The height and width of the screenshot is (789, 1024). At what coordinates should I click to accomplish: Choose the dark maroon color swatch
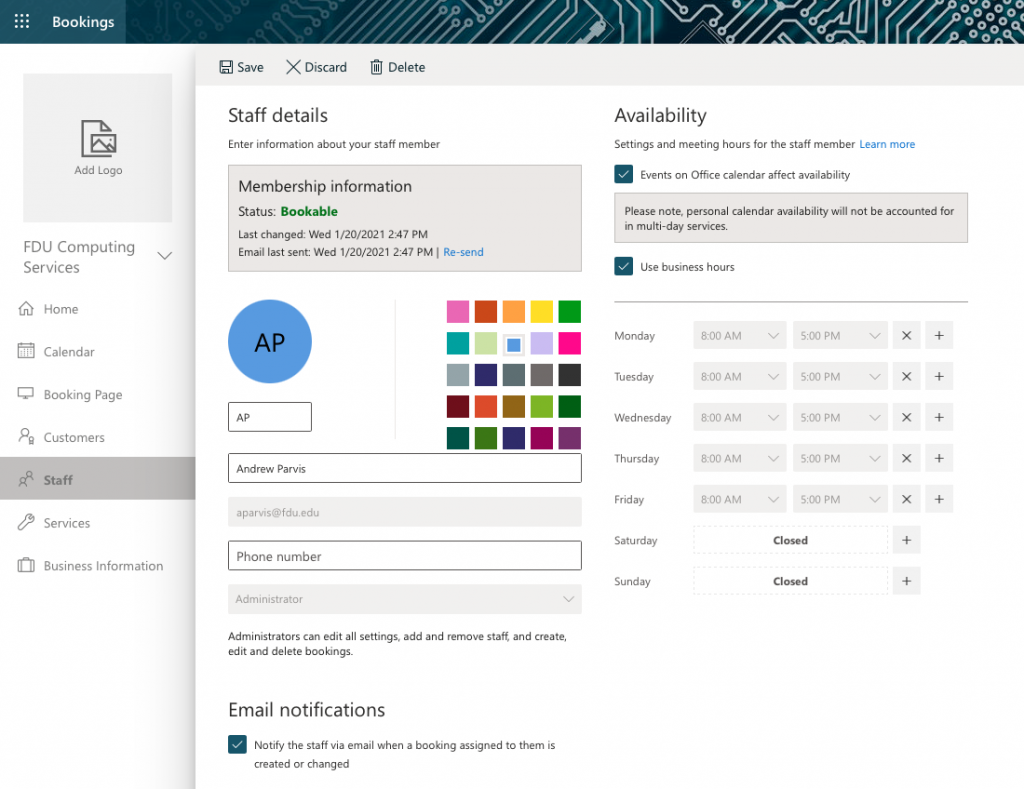(x=458, y=406)
